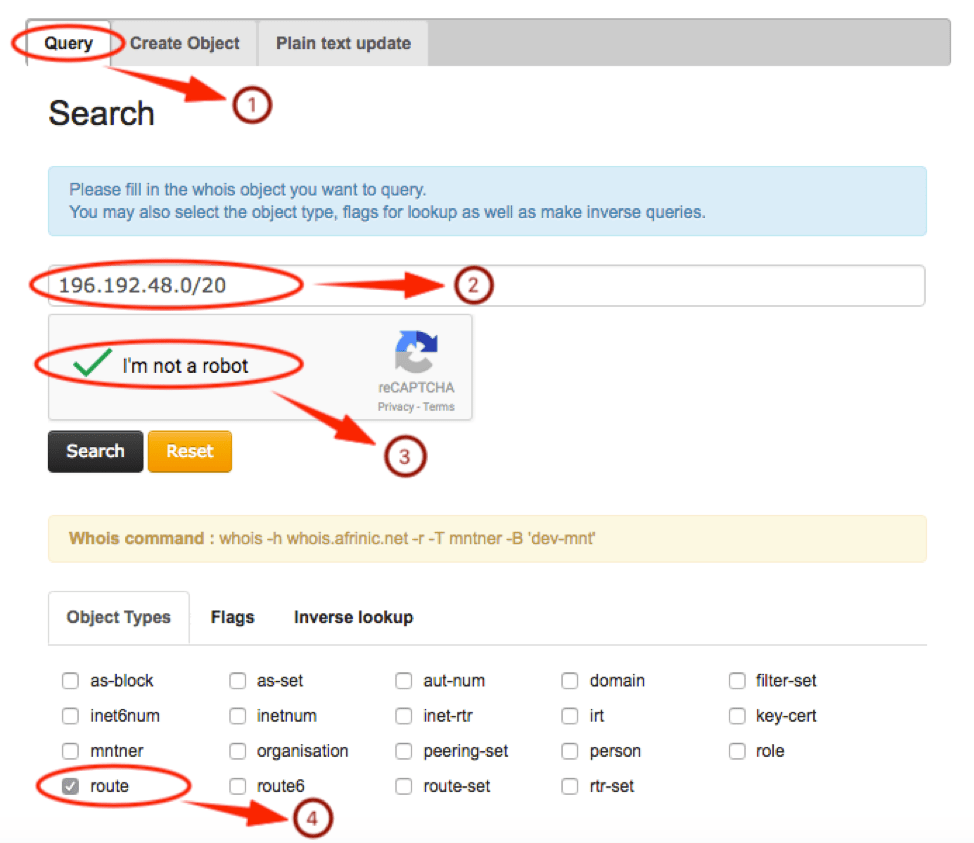Check the aut-num object type
Screen dimensions: 974x843
[x=403, y=681]
